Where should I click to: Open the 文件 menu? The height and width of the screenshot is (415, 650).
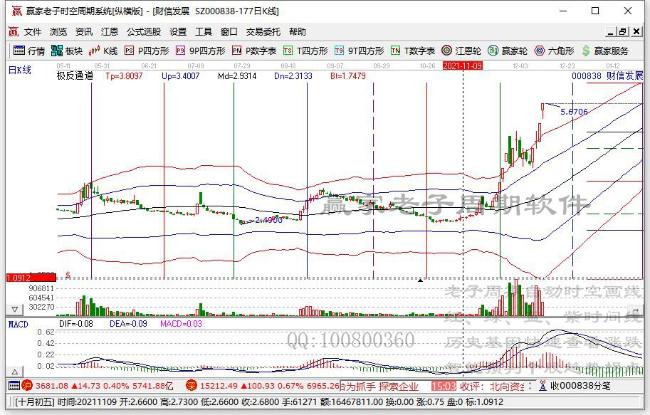33,32
